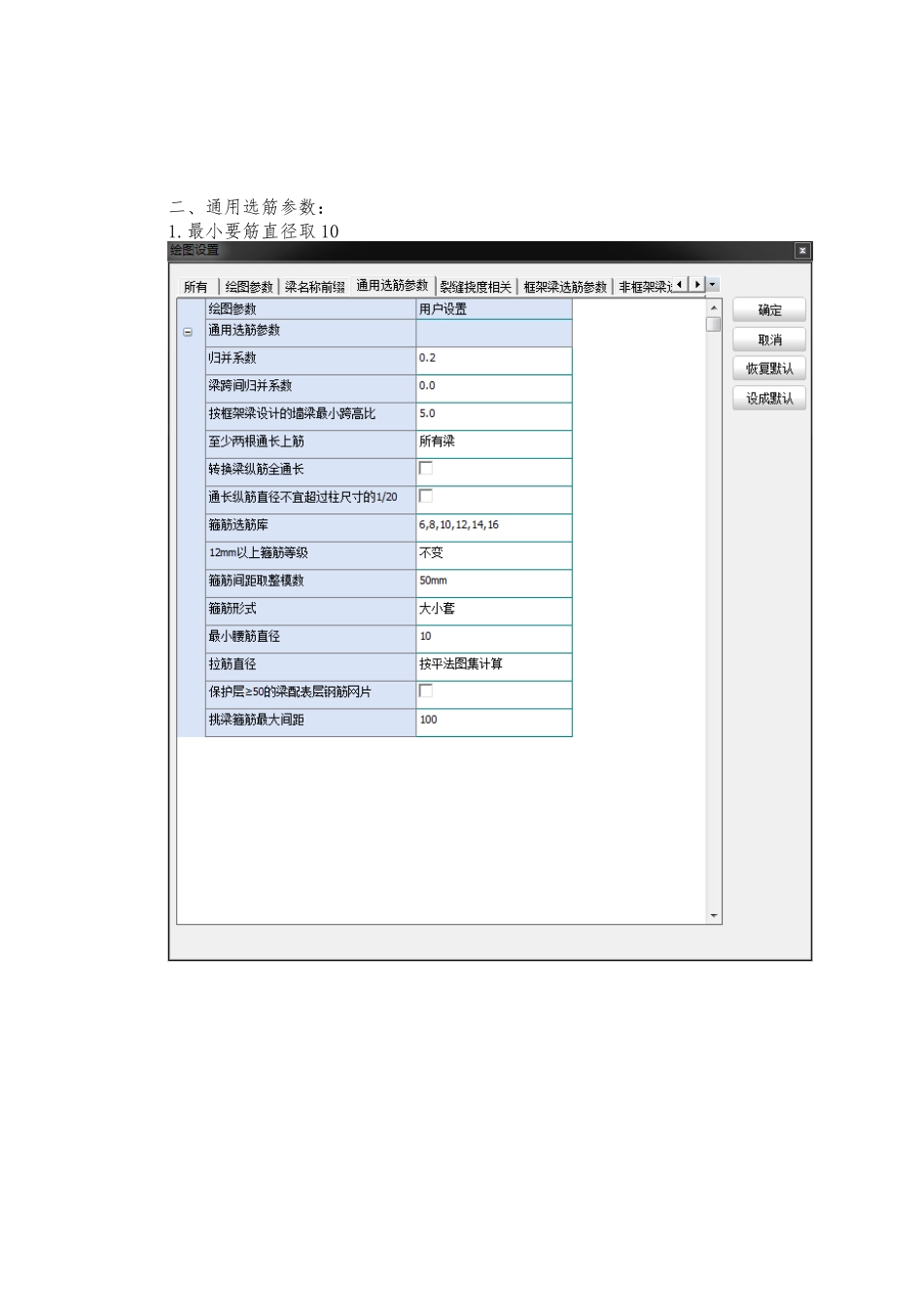Open the 裂缝挠度相关 tab
Image resolution: width=924 pixels, height=1307 pixels.
[476, 287]
